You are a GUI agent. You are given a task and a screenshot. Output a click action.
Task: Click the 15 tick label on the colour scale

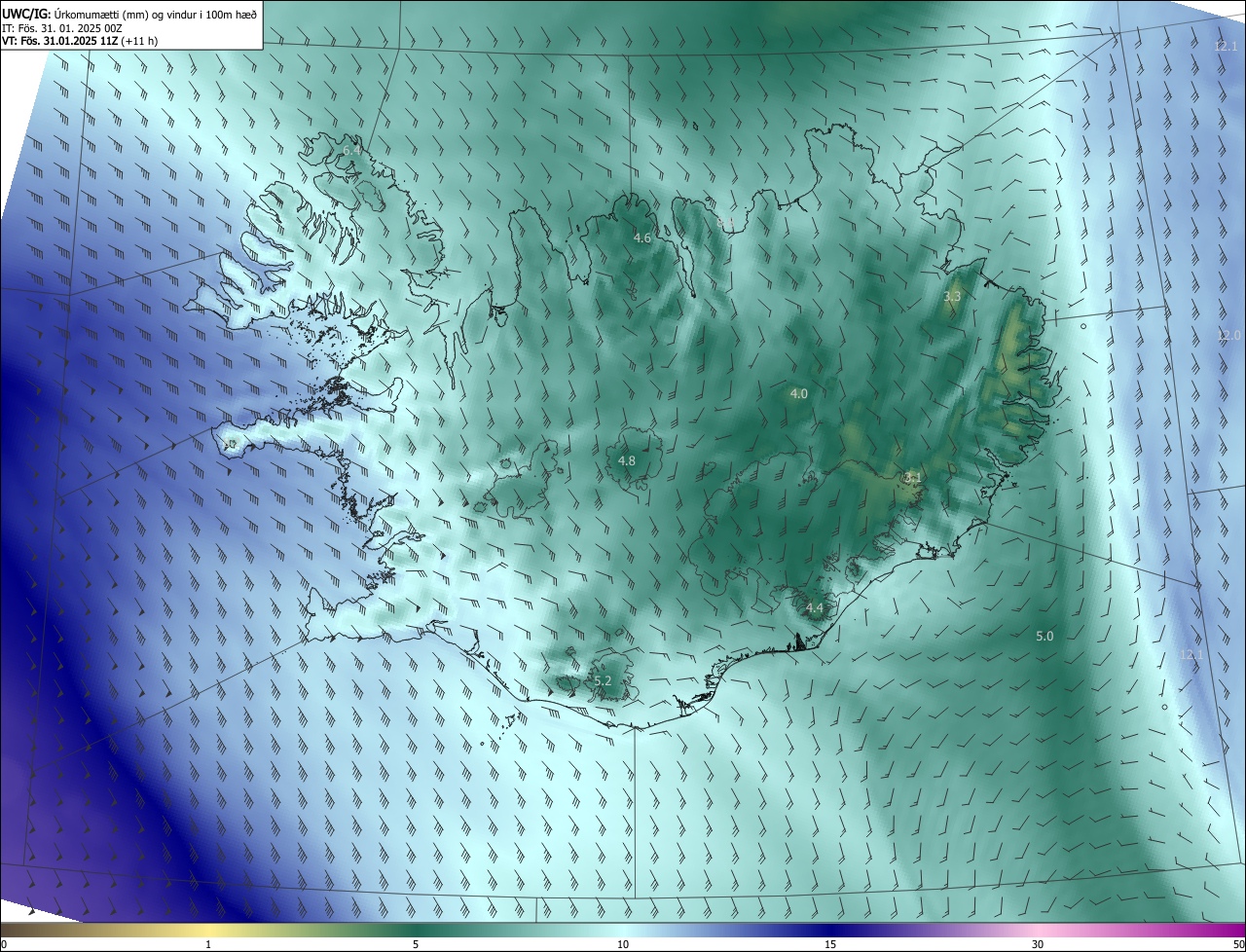point(830,944)
